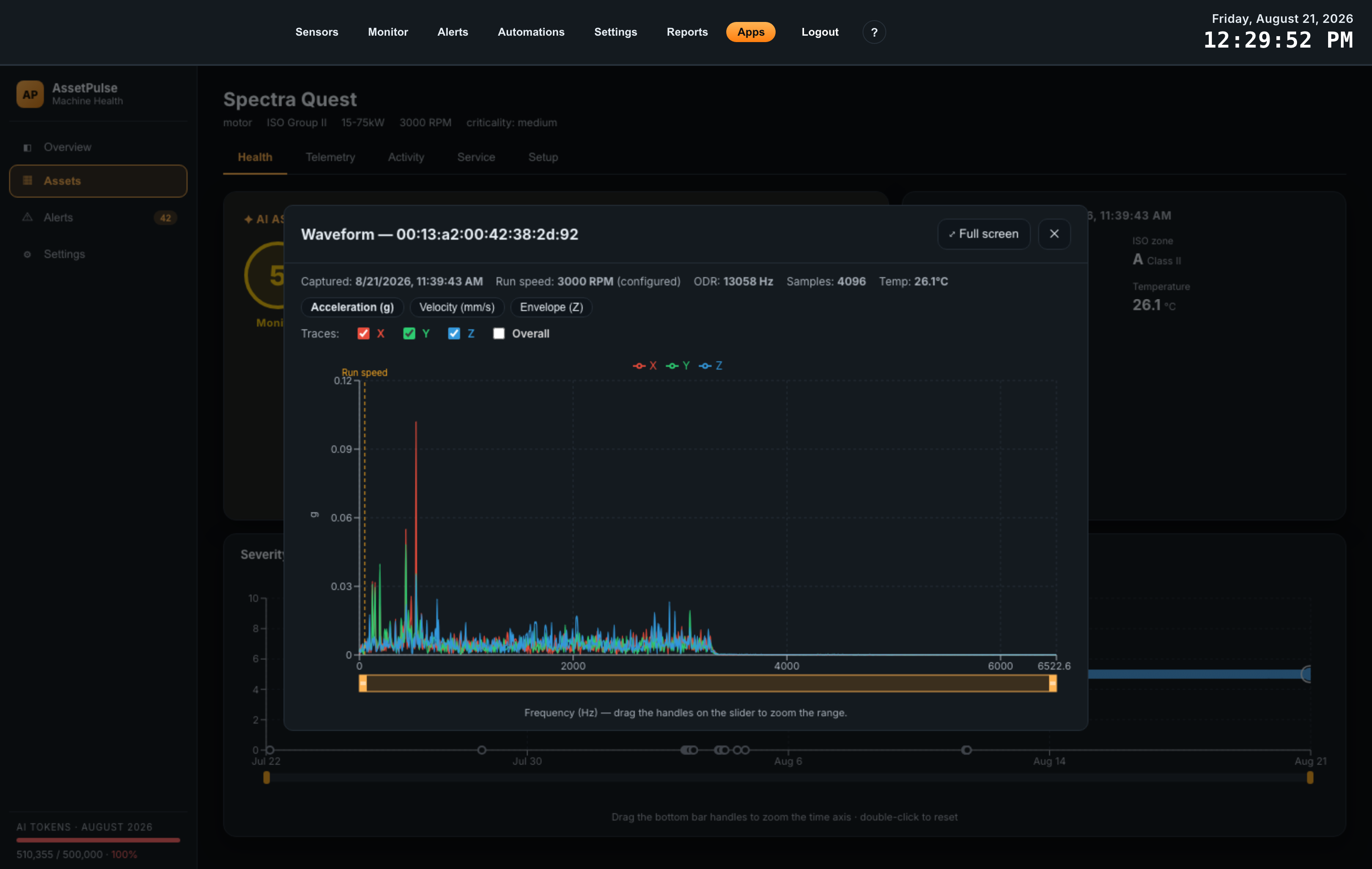
Task: Click the Logout link
Action: click(820, 32)
